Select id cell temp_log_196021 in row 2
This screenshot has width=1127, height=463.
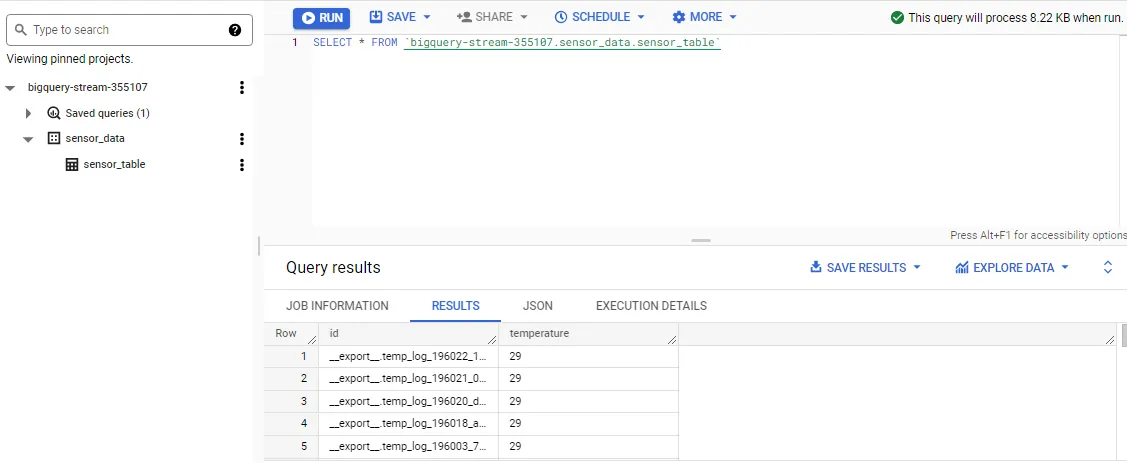point(408,378)
